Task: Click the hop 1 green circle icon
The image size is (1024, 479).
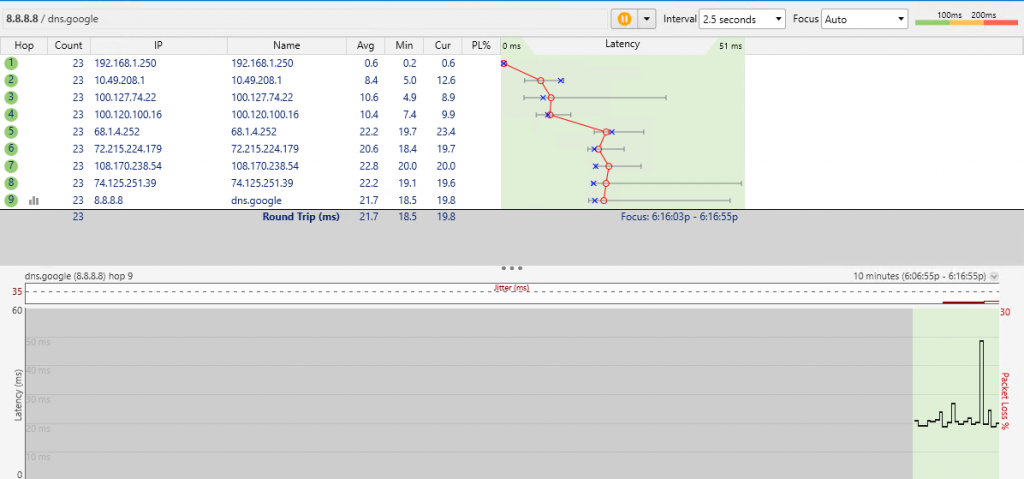Action: 12,63
